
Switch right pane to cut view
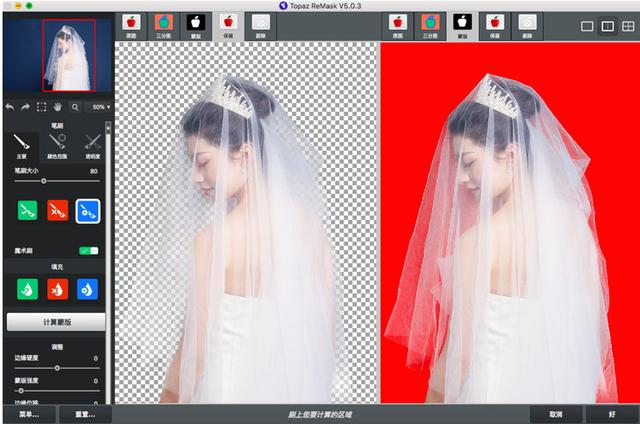pos(527,26)
